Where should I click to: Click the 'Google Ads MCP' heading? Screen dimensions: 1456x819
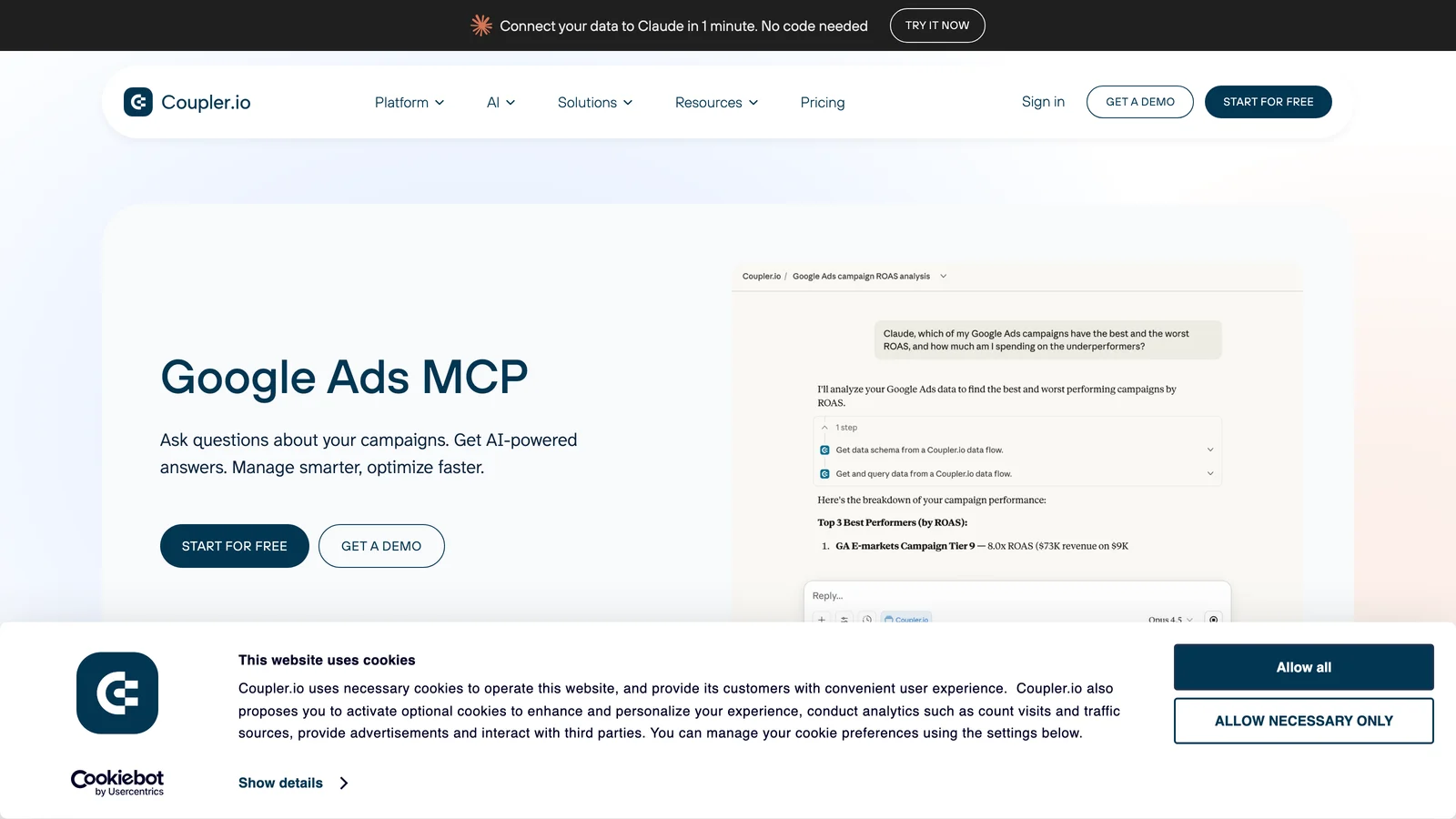(x=344, y=377)
